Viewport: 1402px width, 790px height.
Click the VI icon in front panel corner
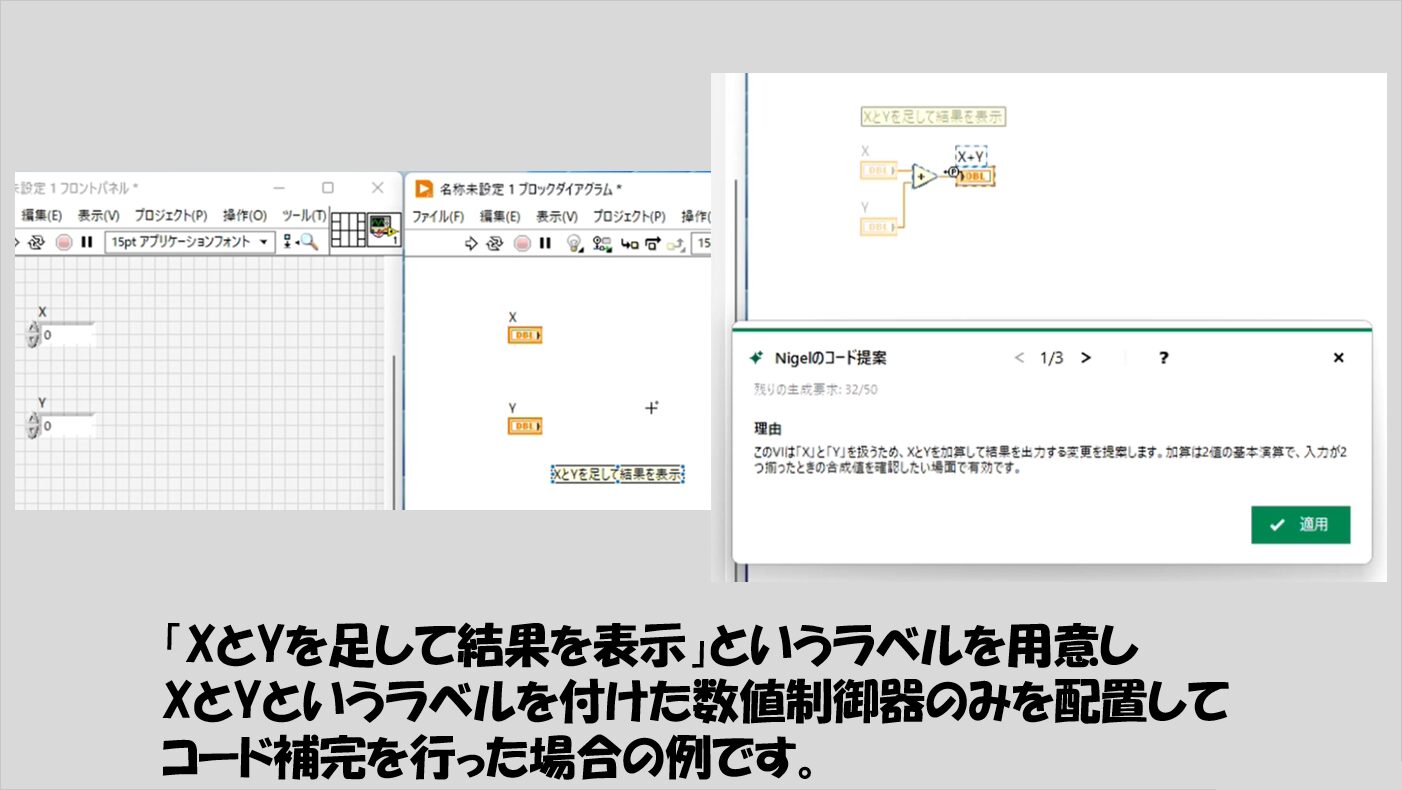coord(382,229)
